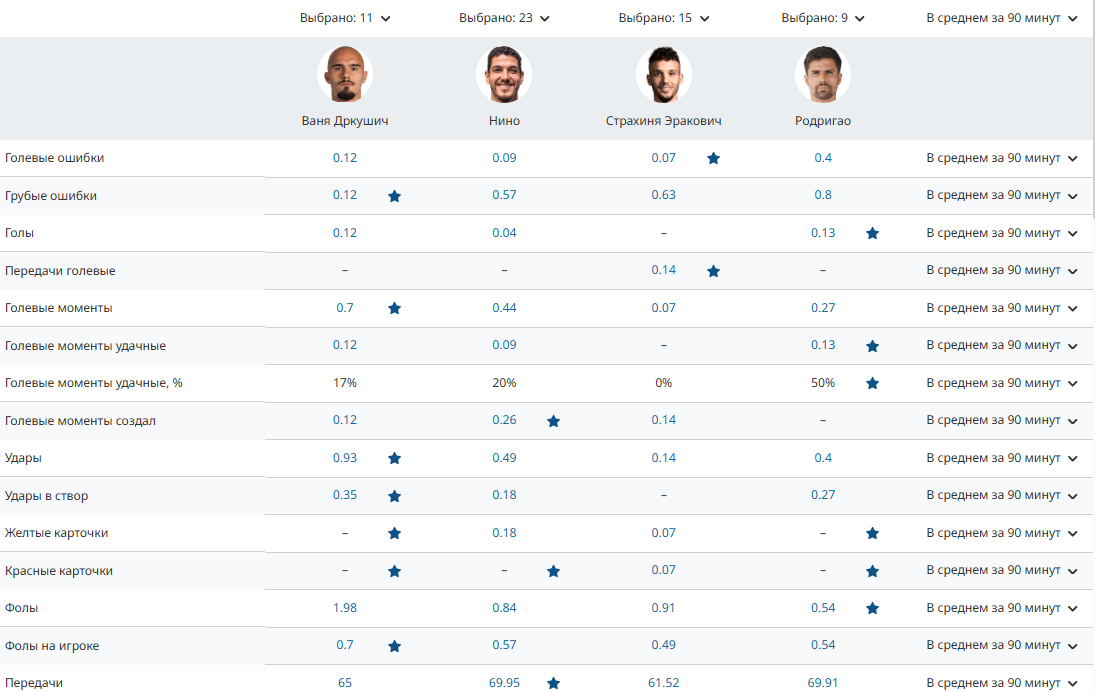Expand the 'Выбрано: 23' selector

pos(504,18)
